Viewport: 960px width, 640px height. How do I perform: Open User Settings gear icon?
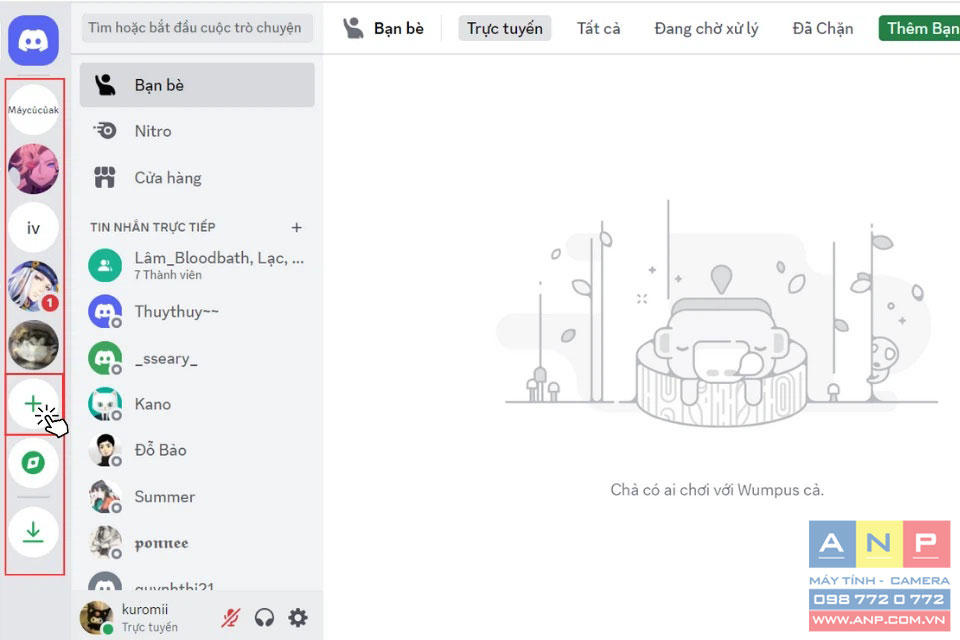click(298, 618)
